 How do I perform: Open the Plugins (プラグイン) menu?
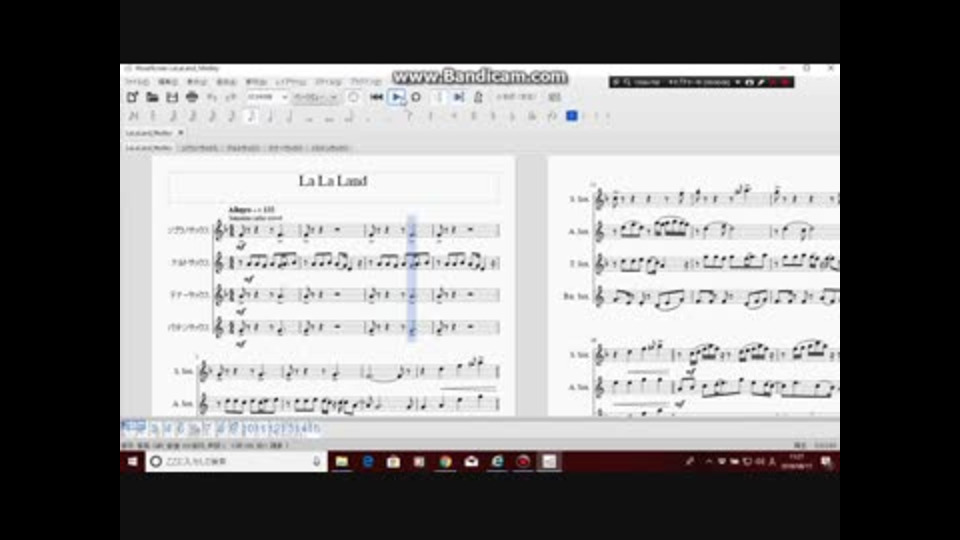pos(366,81)
